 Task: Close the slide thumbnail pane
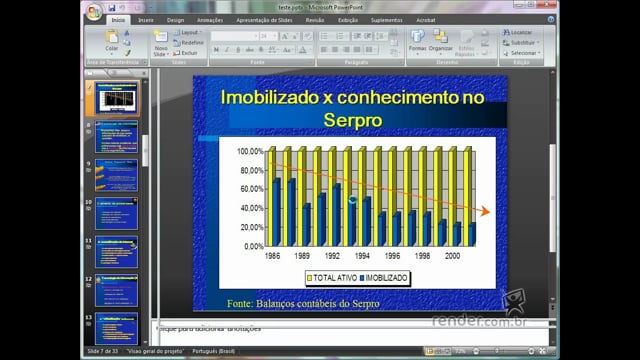pos(144,73)
